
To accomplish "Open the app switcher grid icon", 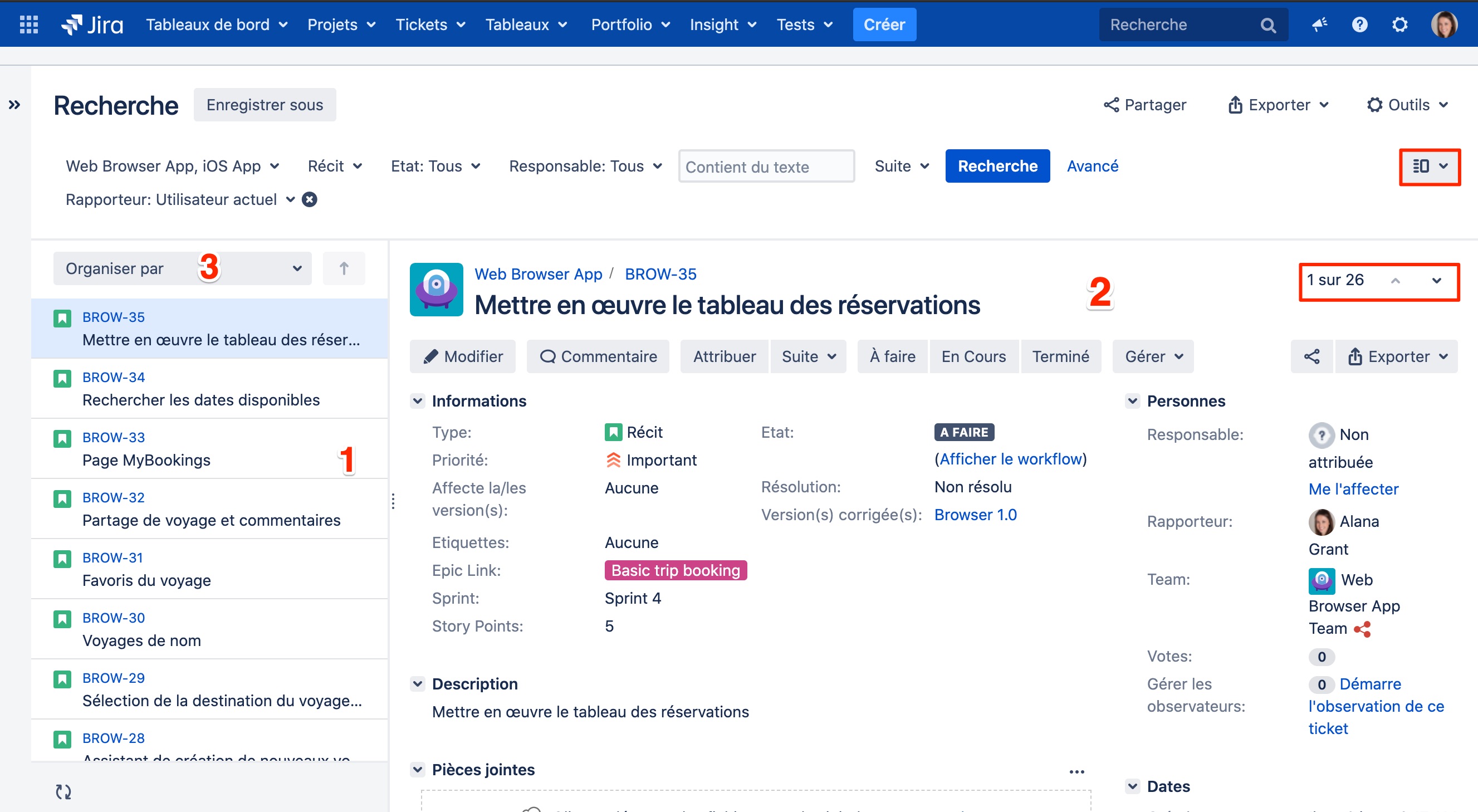I will (28, 25).
